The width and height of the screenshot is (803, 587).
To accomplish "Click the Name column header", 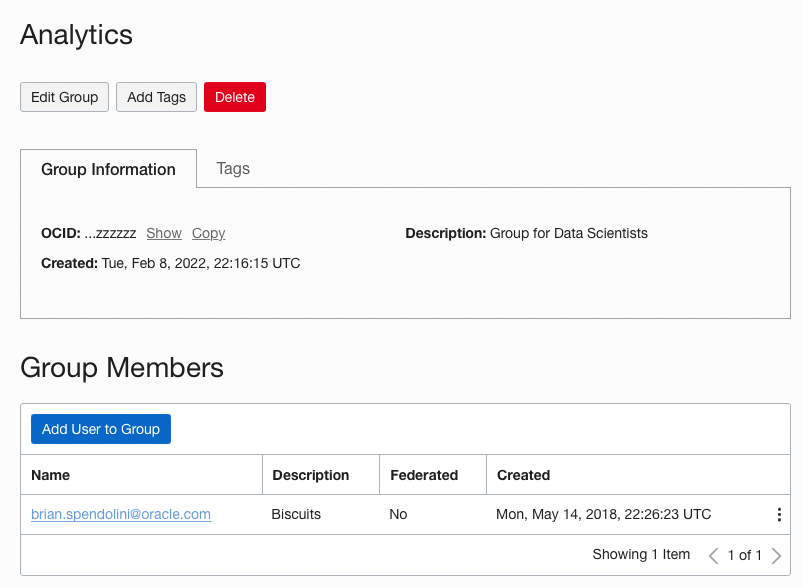I will pyautogui.click(x=51, y=475).
